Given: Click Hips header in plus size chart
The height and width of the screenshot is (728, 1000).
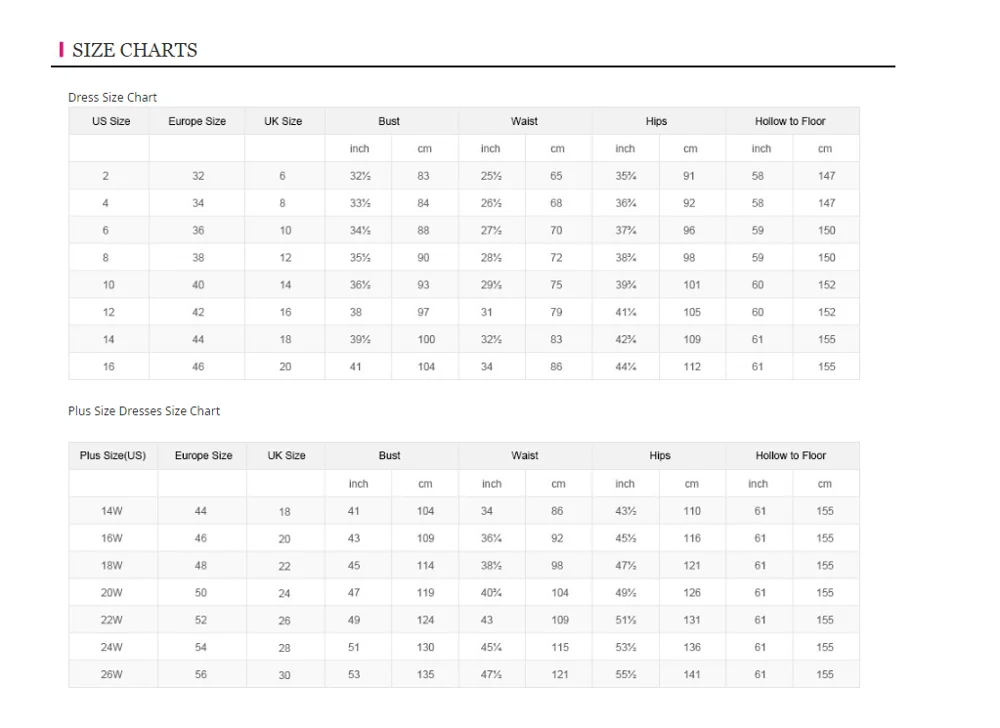Looking at the screenshot, I should tap(660, 456).
